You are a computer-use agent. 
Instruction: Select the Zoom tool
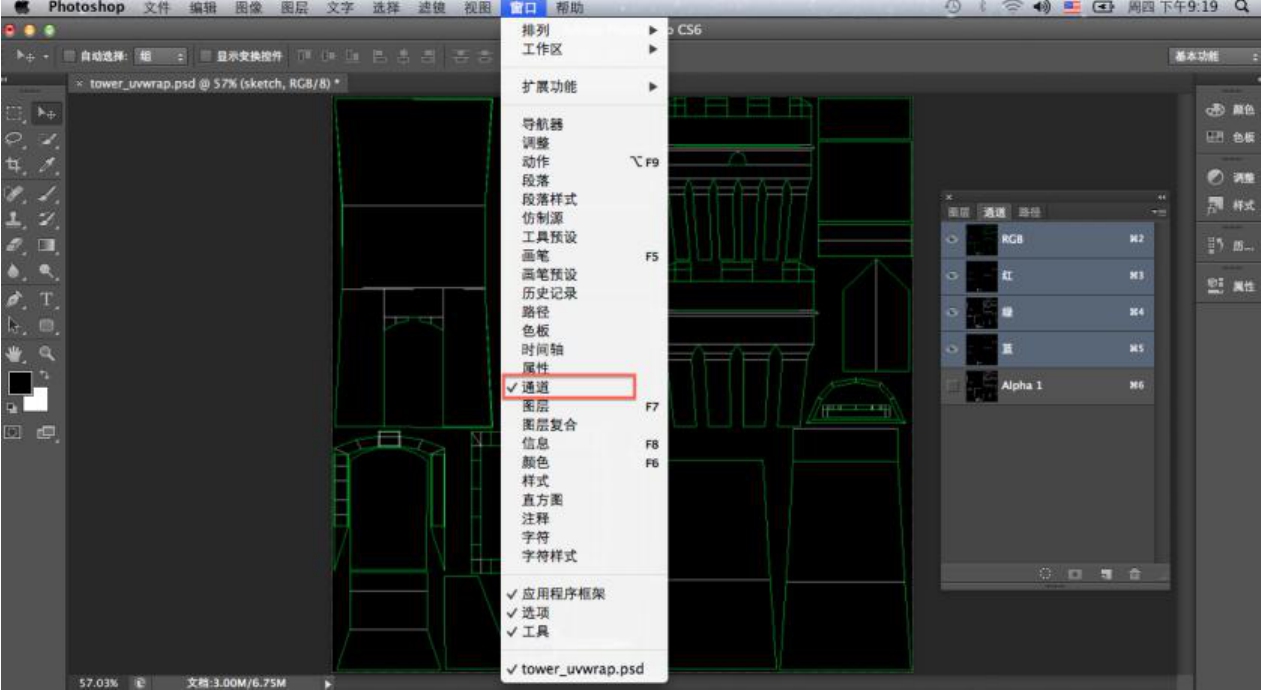(x=46, y=352)
